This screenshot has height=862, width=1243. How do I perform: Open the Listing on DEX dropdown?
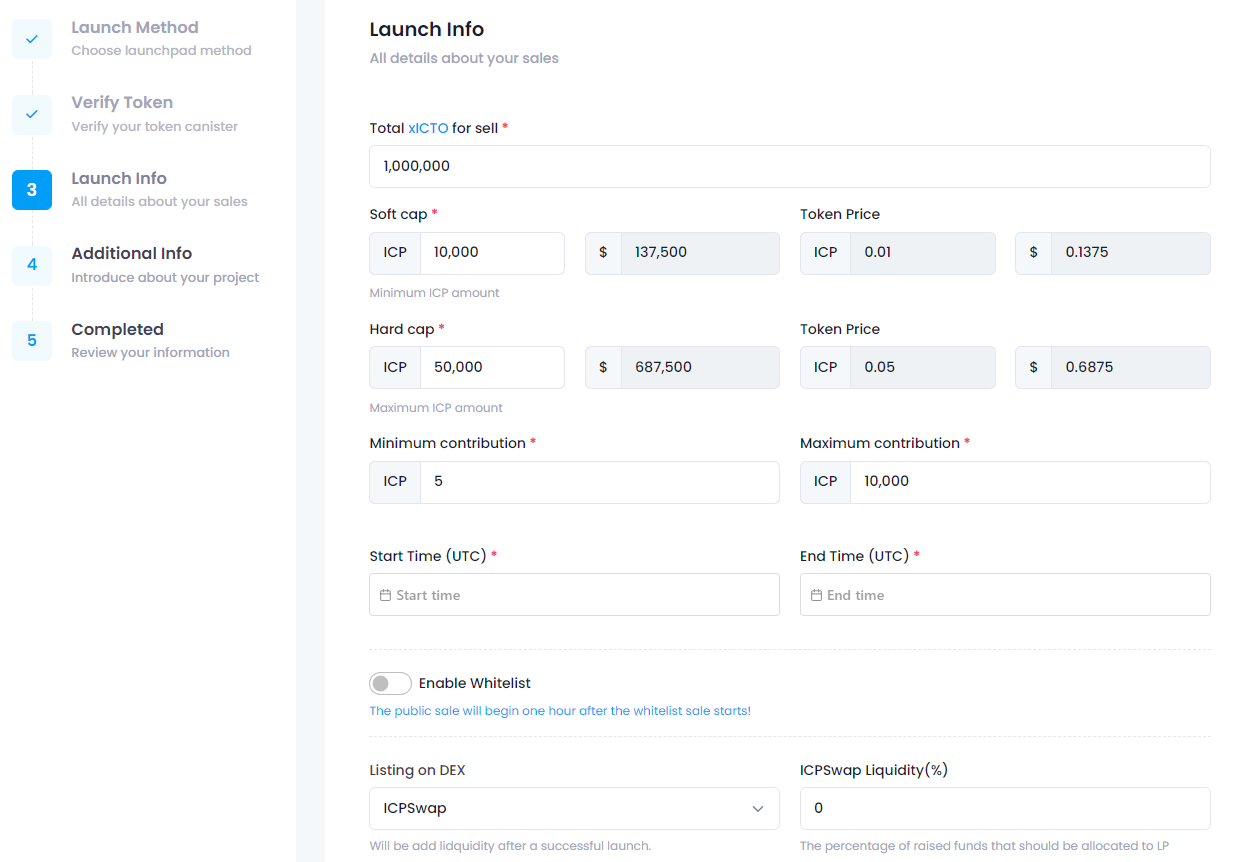(x=574, y=808)
